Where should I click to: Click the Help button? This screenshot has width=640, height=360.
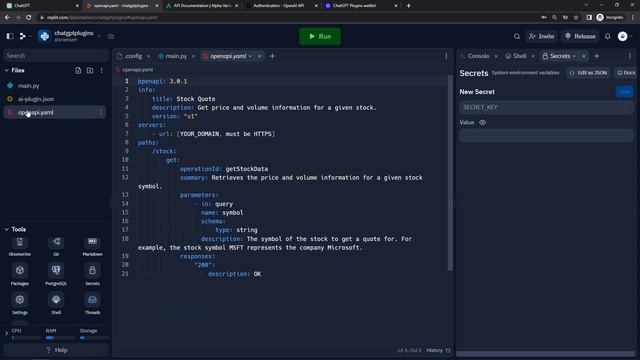pos(56,350)
